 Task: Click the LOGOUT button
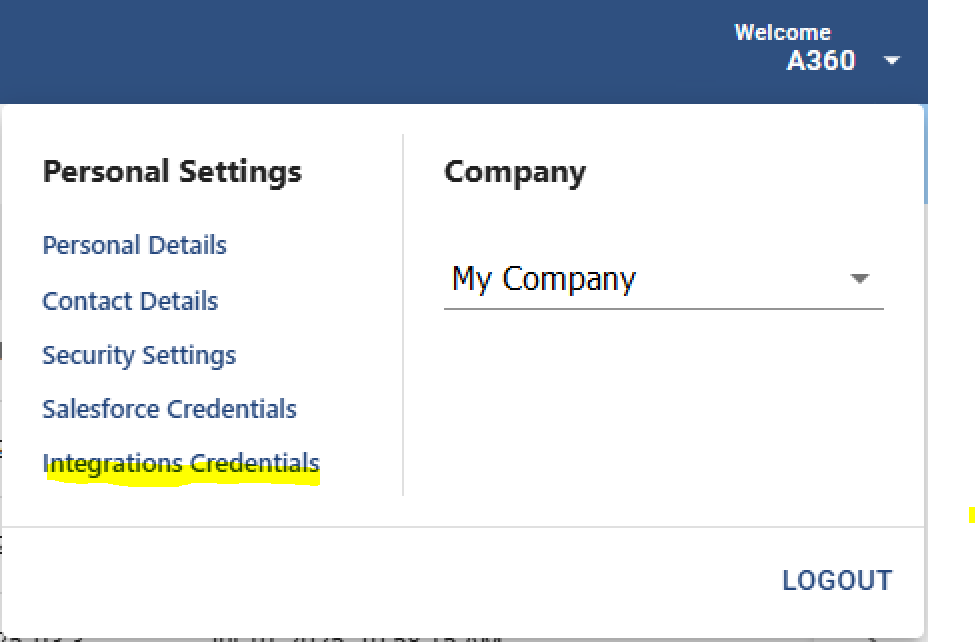click(x=837, y=580)
